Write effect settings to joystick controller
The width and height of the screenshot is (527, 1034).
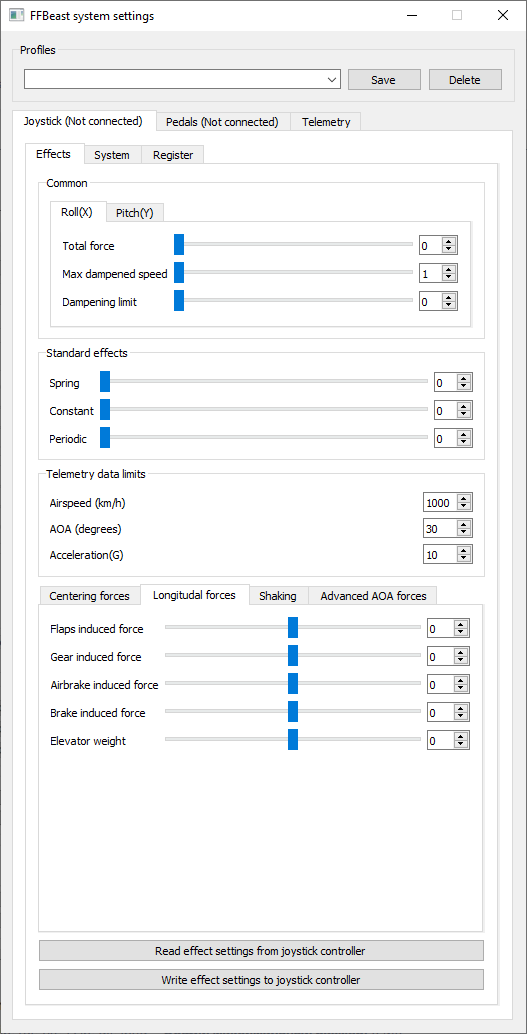click(261, 979)
